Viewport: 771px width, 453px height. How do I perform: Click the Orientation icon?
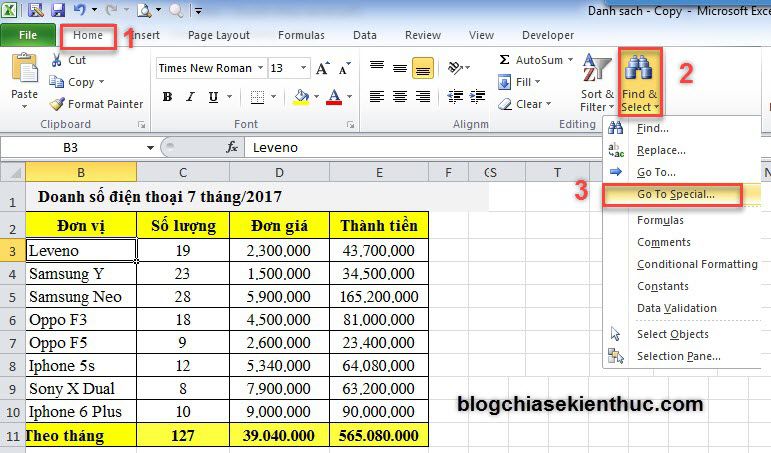coord(455,67)
